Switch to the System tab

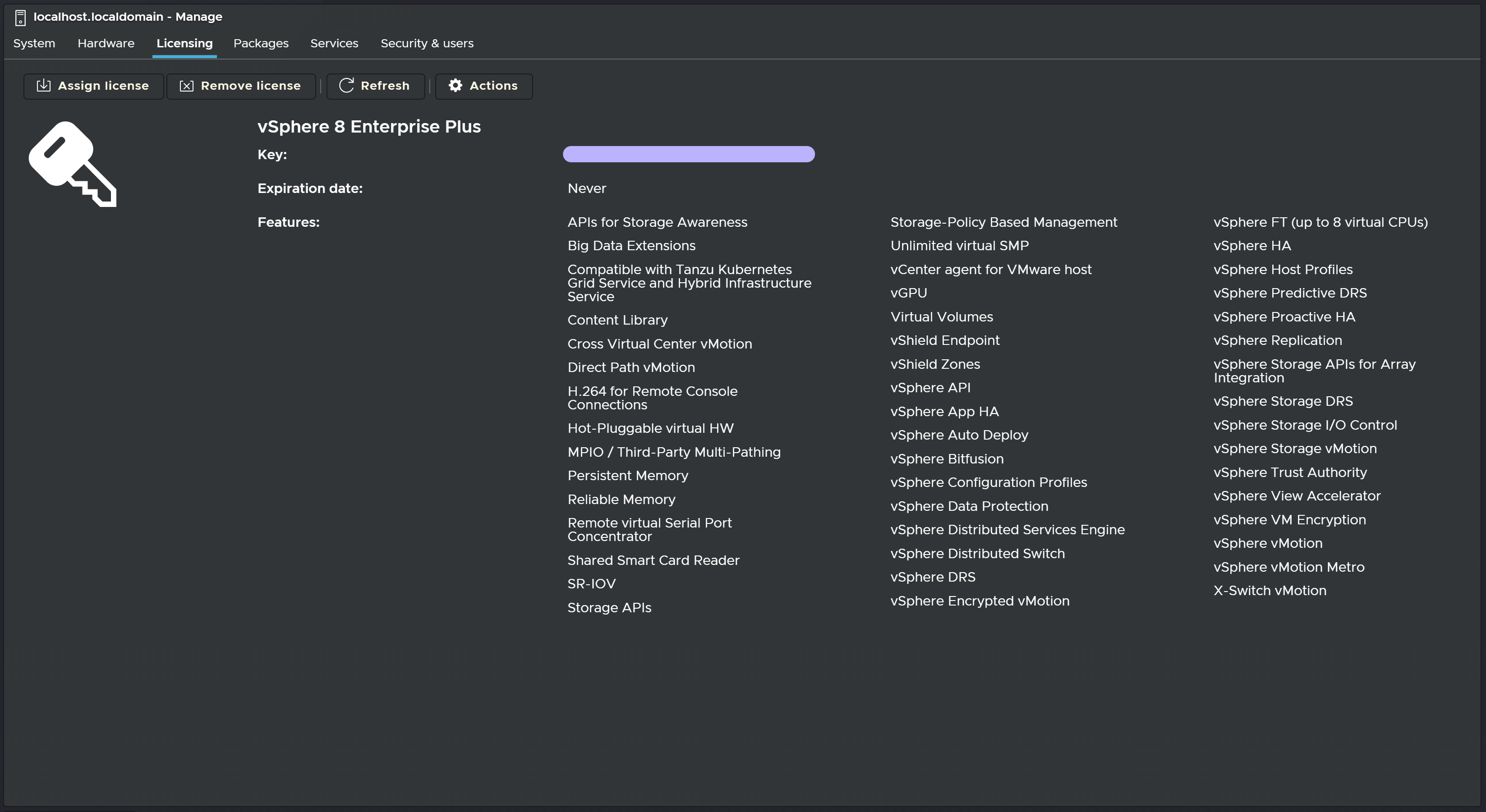(x=34, y=43)
